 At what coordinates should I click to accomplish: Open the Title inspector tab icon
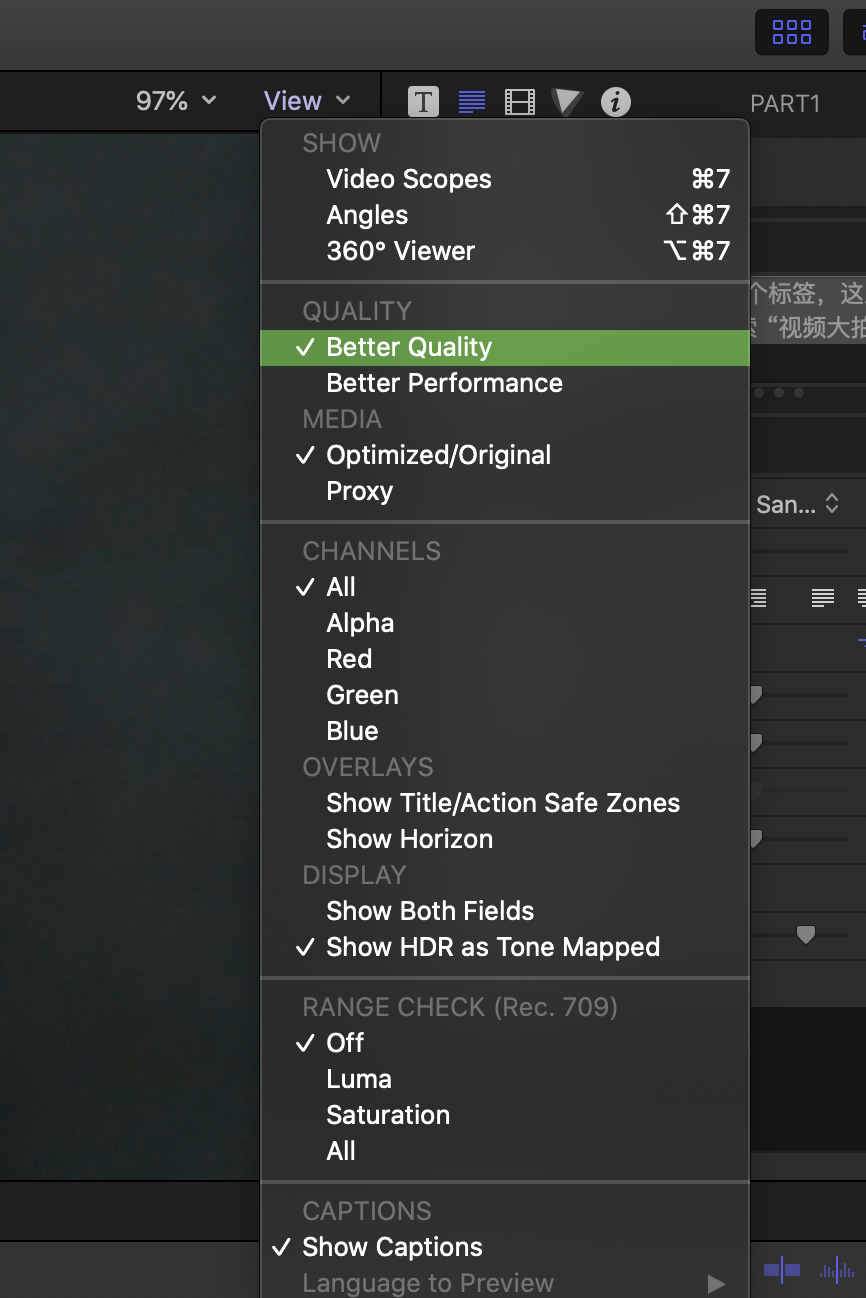pos(423,101)
